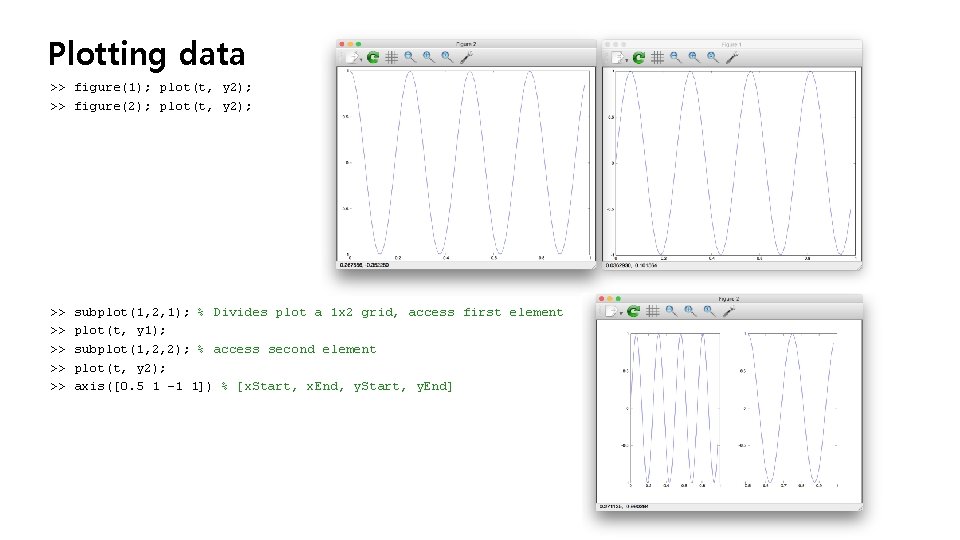Open wrench settings in single-plot Figure 2 window
This screenshot has height=540, width=960.
[x=466, y=57]
